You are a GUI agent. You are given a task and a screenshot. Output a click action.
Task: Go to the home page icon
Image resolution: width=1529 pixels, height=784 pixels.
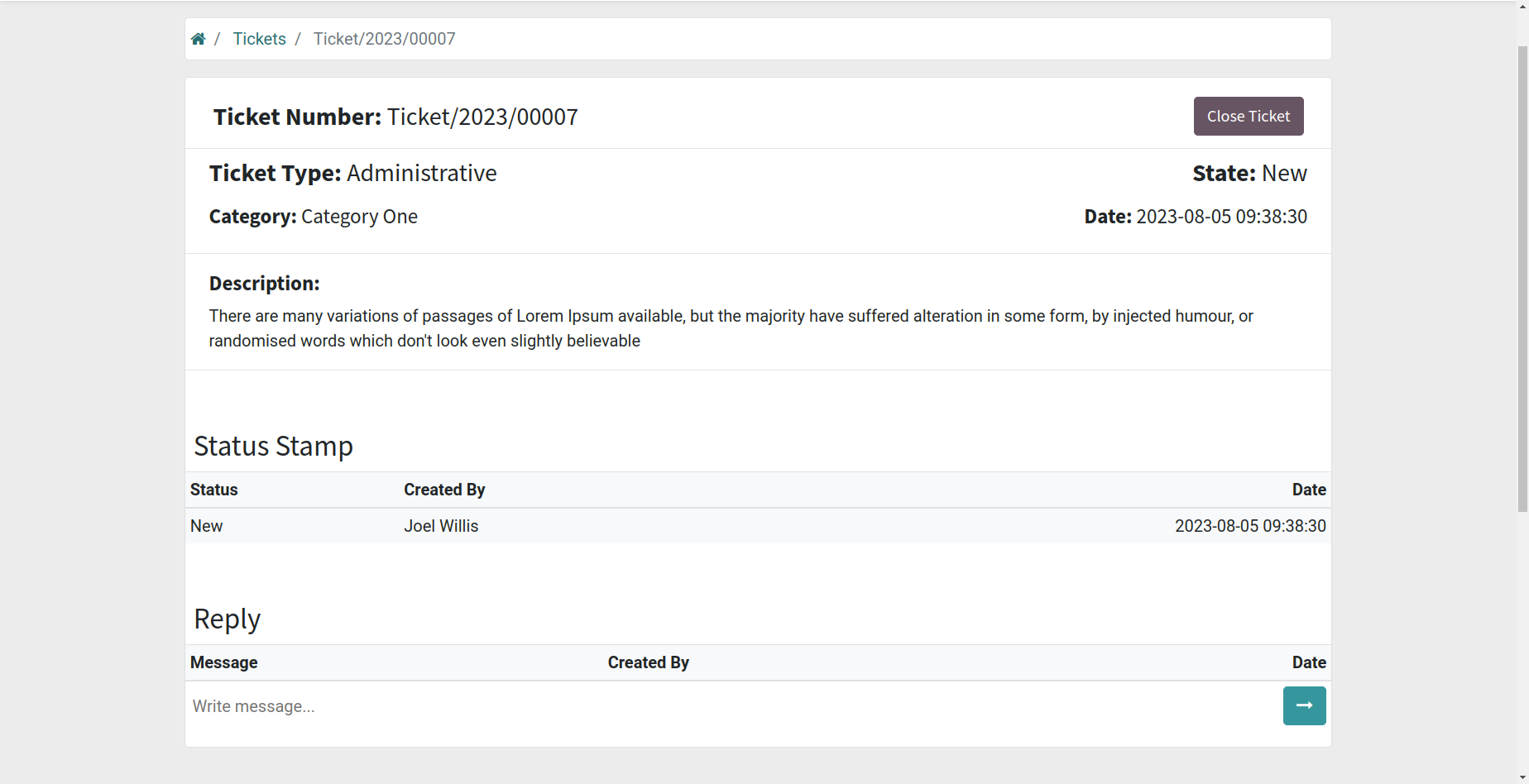point(198,39)
